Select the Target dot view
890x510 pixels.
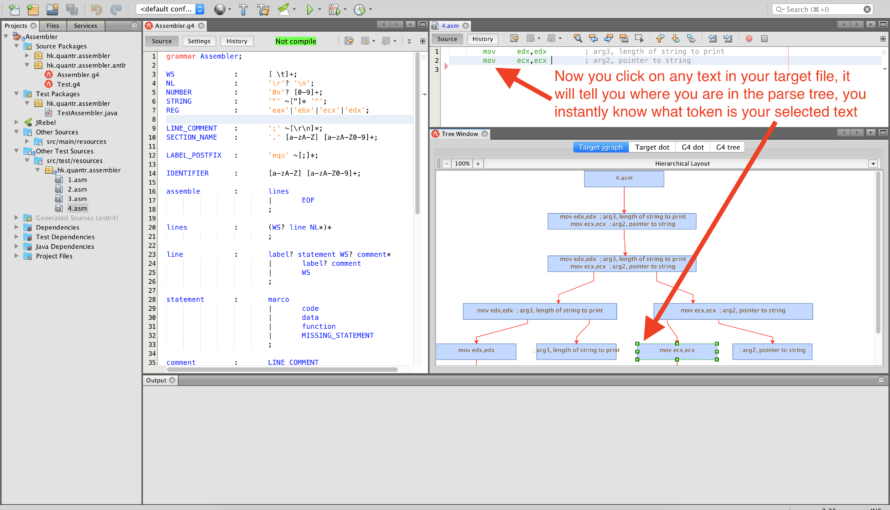point(652,147)
